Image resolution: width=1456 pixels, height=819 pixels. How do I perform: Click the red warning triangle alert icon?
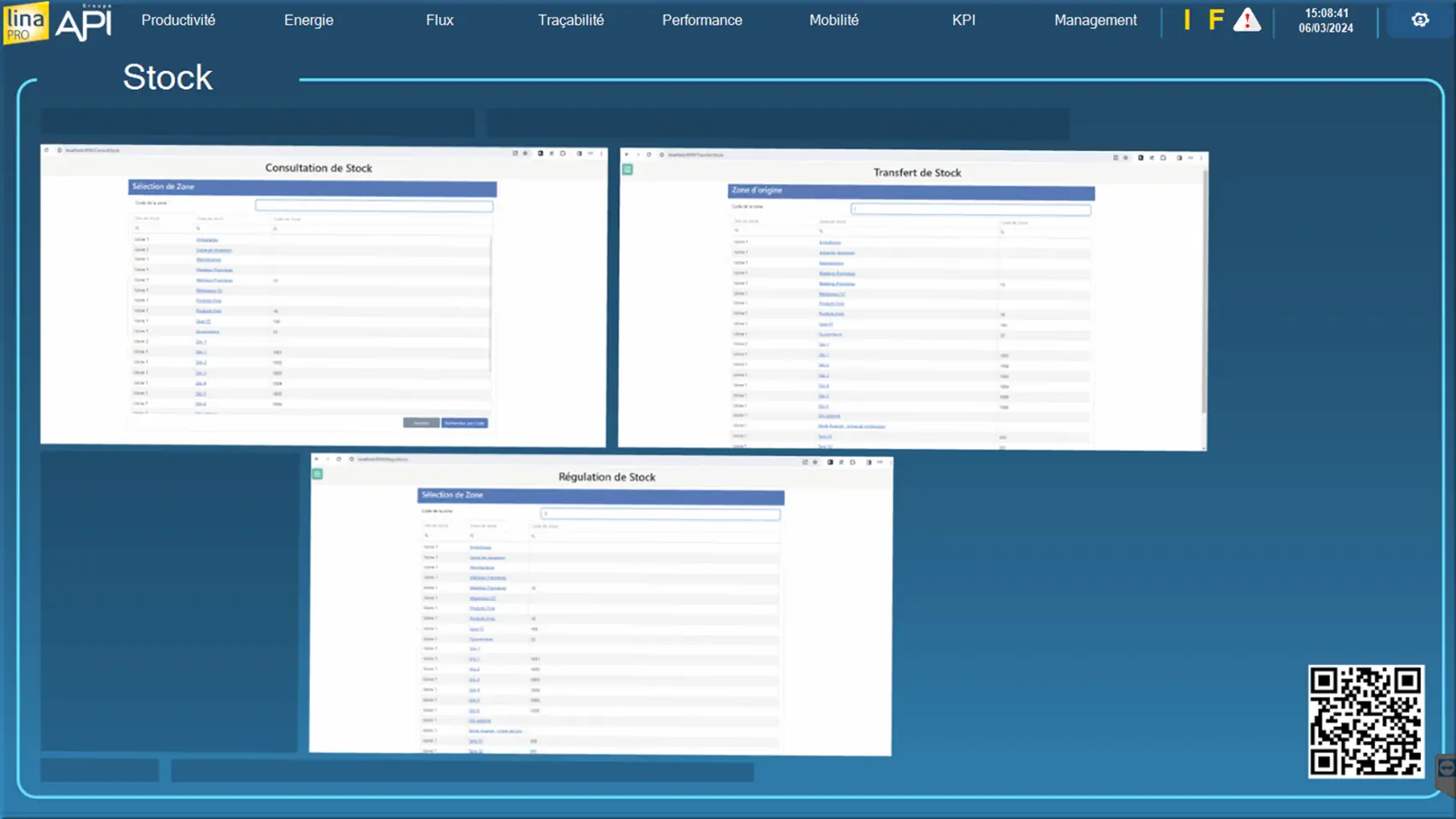pyautogui.click(x=1247, y=20)
